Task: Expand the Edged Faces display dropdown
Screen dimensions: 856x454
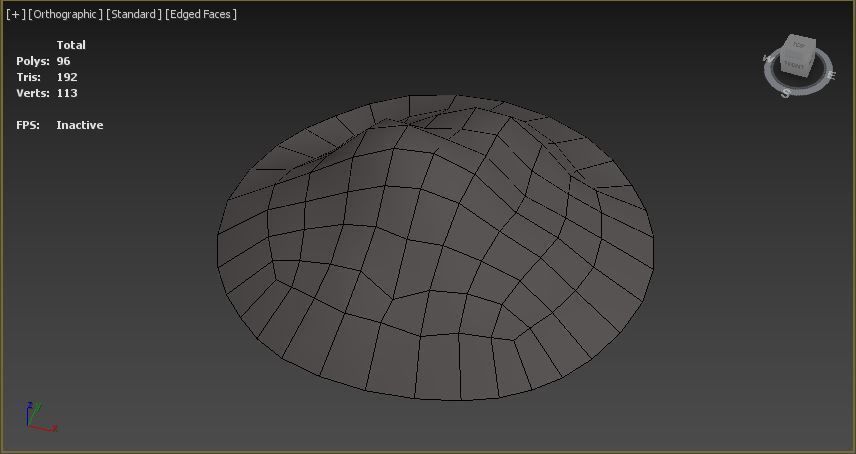Action: [x=201, y=14]
